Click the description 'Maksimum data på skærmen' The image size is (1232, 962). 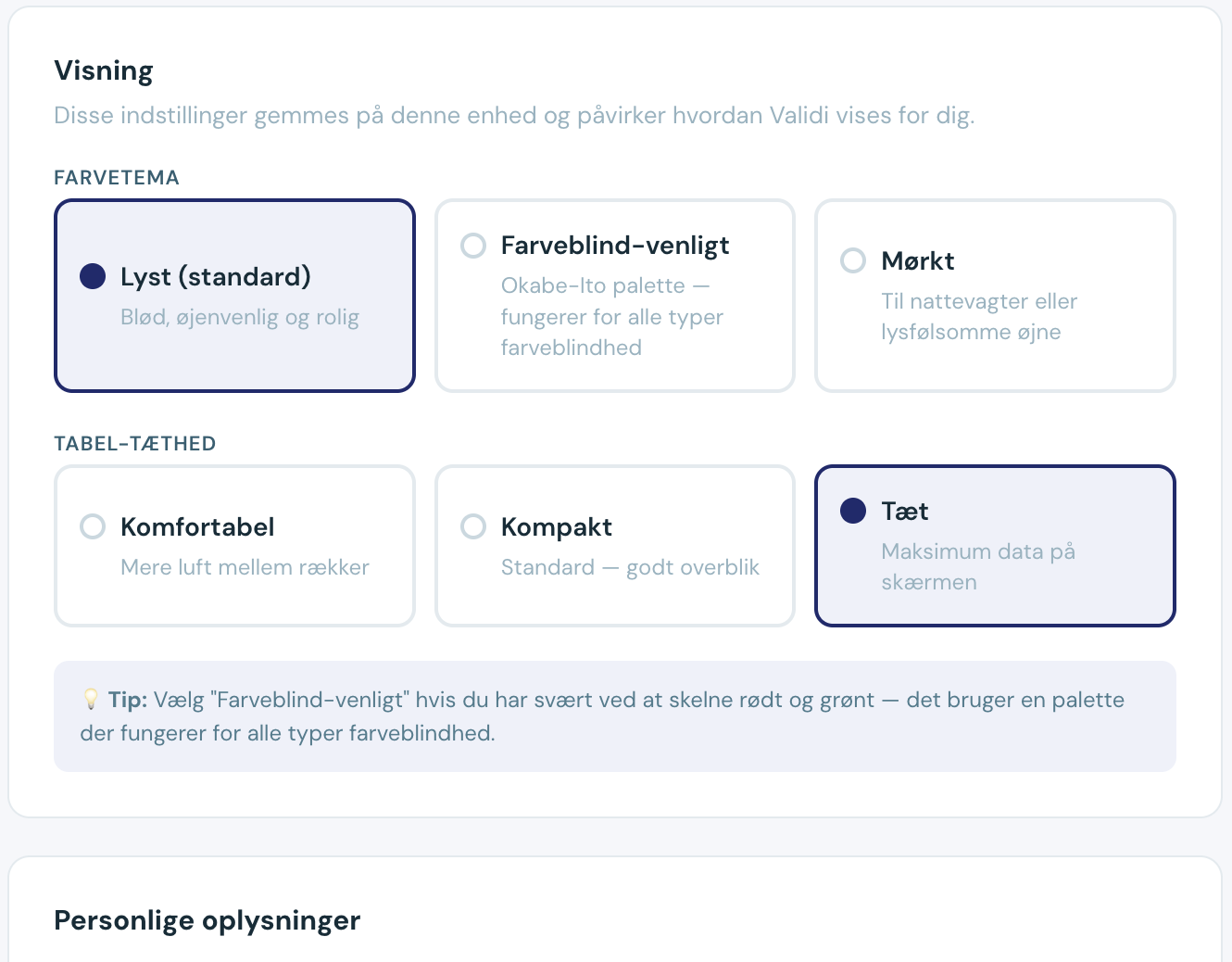977,566
